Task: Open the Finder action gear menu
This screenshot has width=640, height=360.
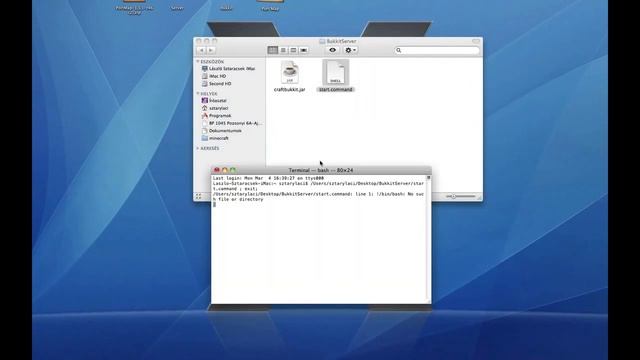Action: click(x=350, y=50)
